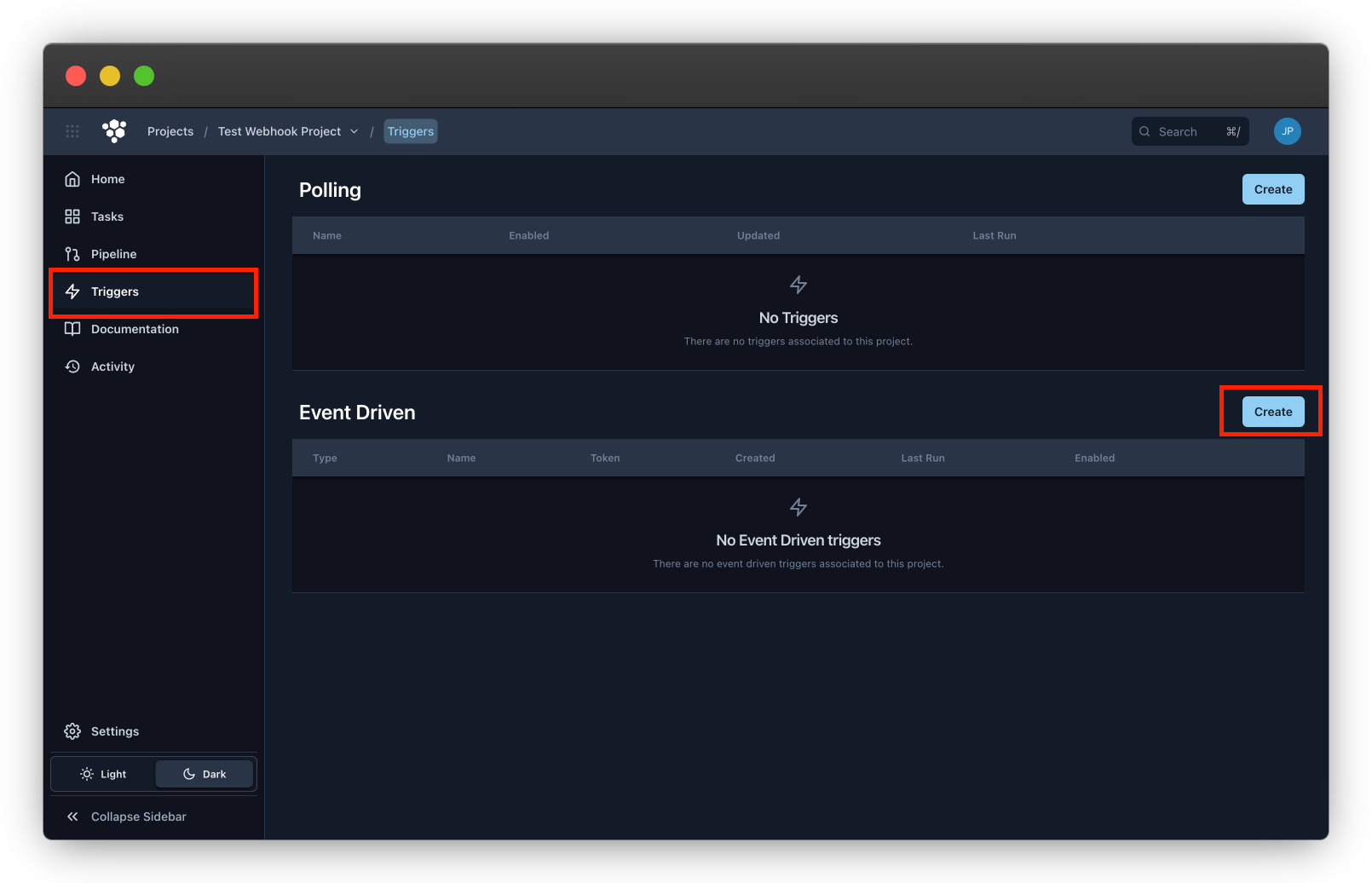Click the JP user avatar

click(1287, 131)
